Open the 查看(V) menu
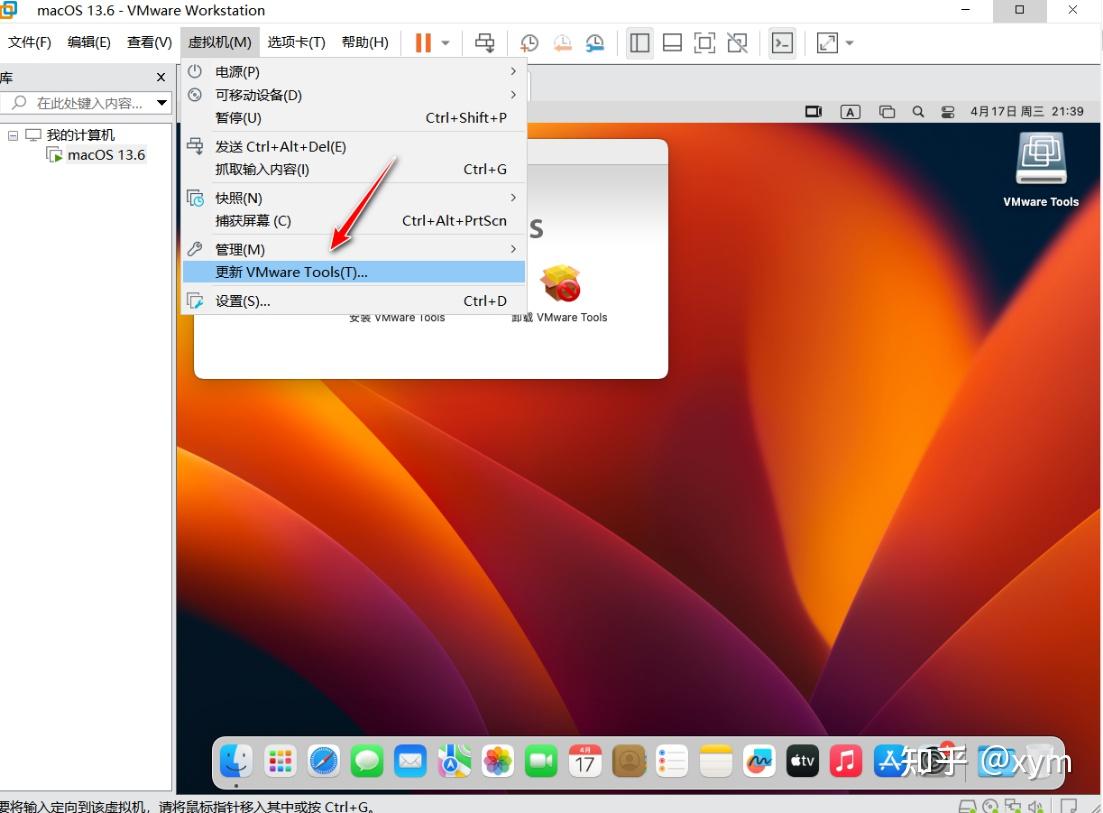Screen dimensions: 1103x813 (149, 42)
